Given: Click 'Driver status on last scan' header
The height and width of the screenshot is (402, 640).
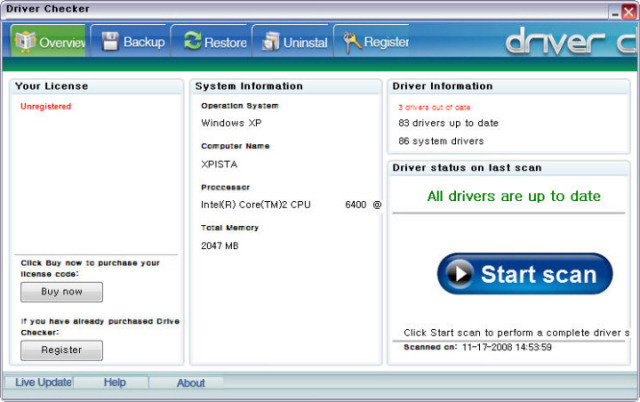Looking at the screenshot, I should (467, 168).
